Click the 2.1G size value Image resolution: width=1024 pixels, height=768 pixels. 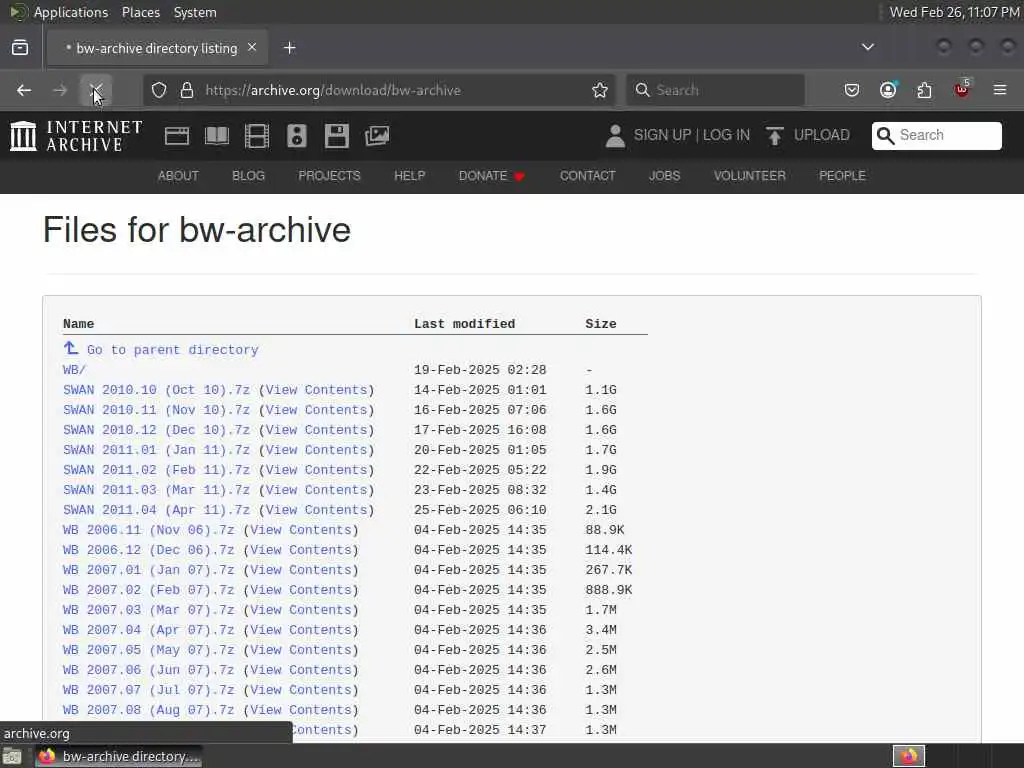tap(601, 510)
